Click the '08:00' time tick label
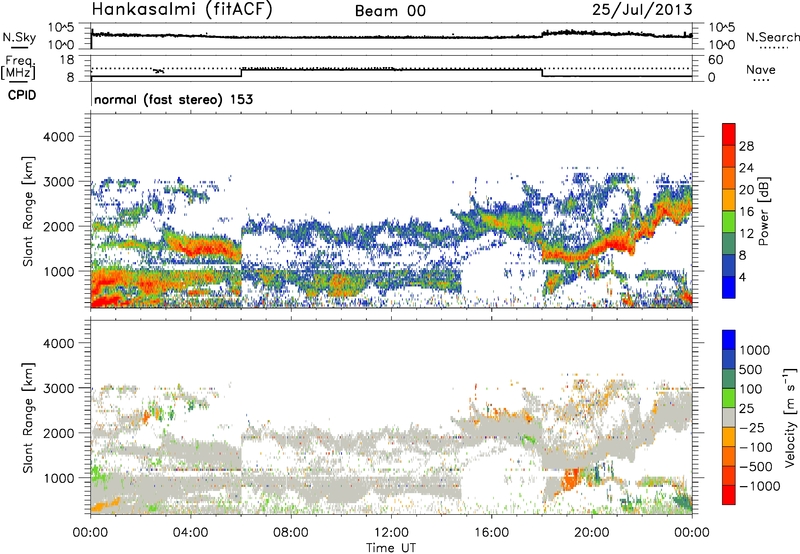The image size is (800, 554). pos(290,533)
